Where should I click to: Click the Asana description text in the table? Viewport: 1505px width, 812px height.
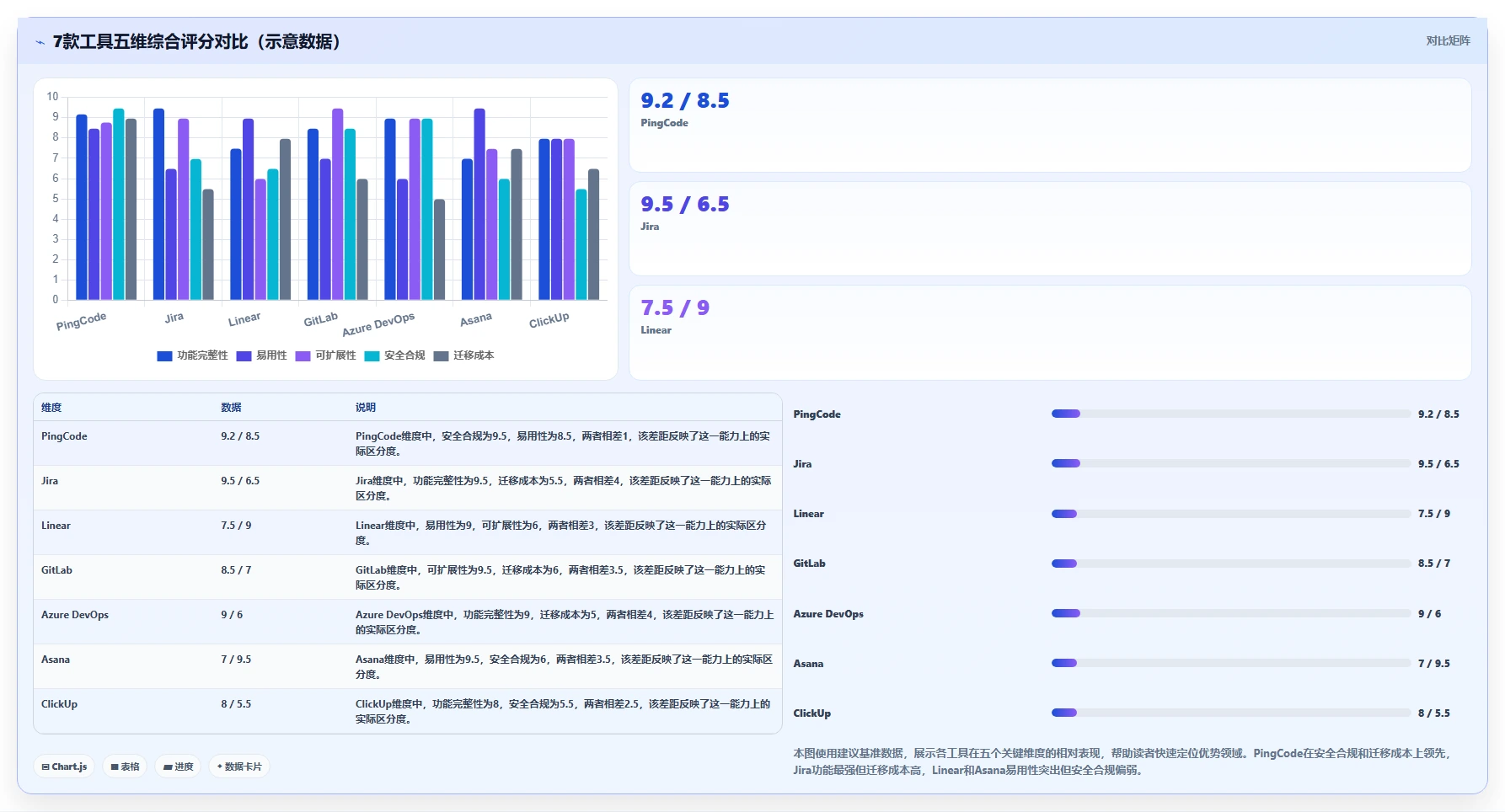pos(564,667)
